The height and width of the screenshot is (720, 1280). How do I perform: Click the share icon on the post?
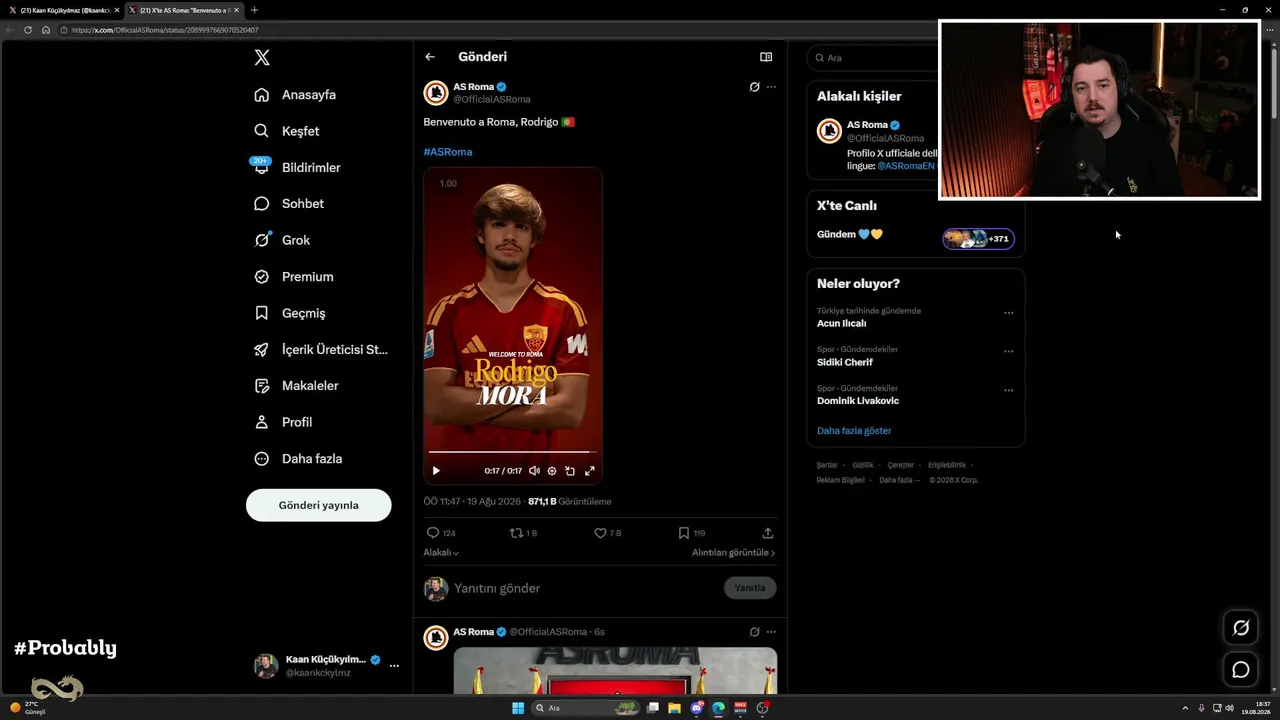coord(768,533)
